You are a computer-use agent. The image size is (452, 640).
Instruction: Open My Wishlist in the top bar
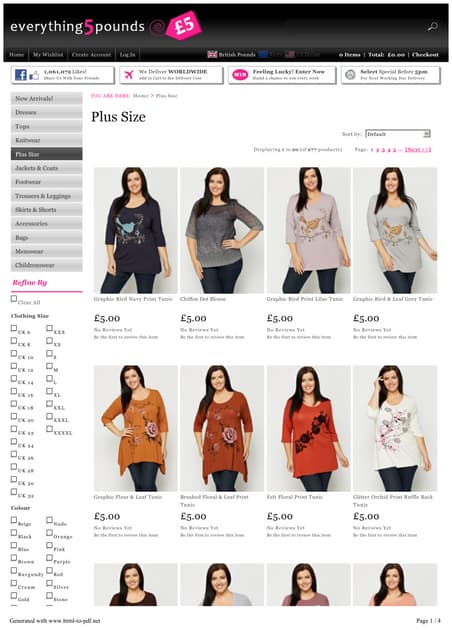(x=48, y=54)
